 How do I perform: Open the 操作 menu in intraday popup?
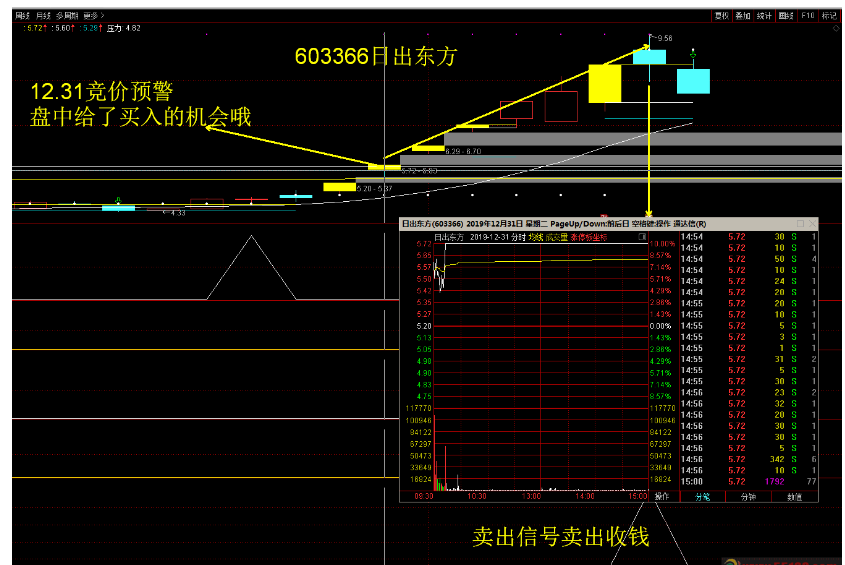click(x=661, y=496)
